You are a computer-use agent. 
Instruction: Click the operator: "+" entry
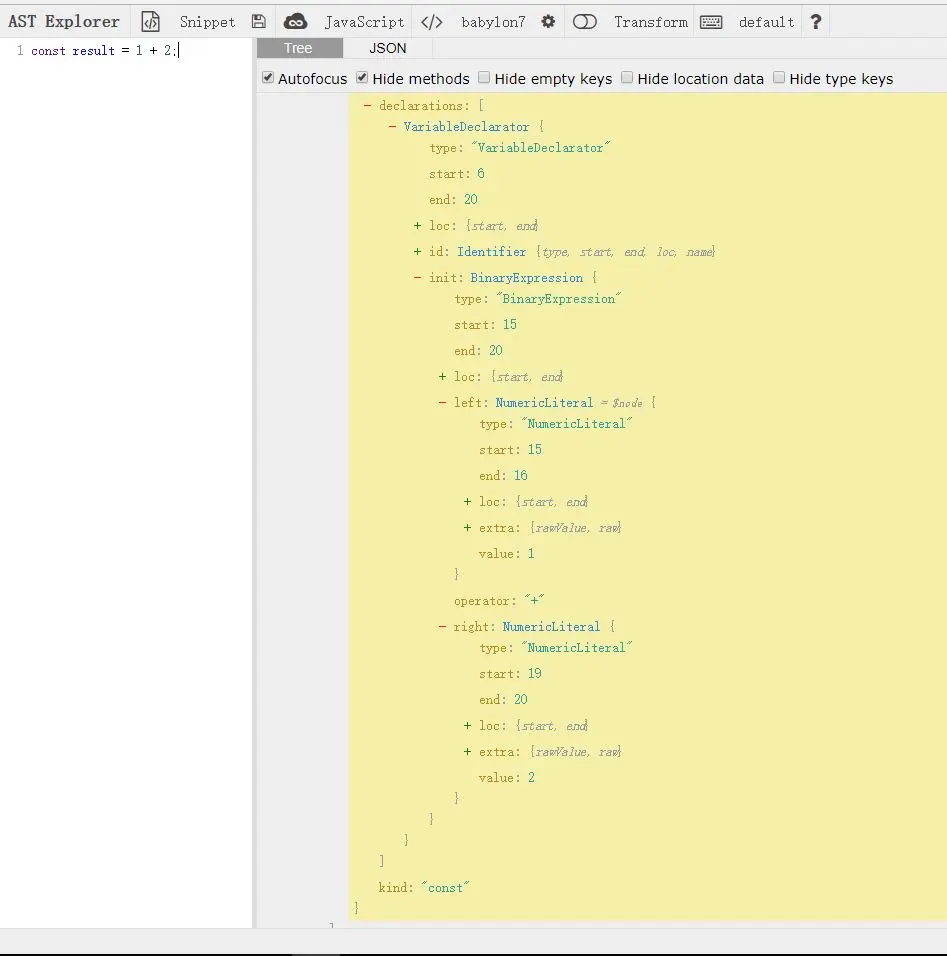pos(499,601)
